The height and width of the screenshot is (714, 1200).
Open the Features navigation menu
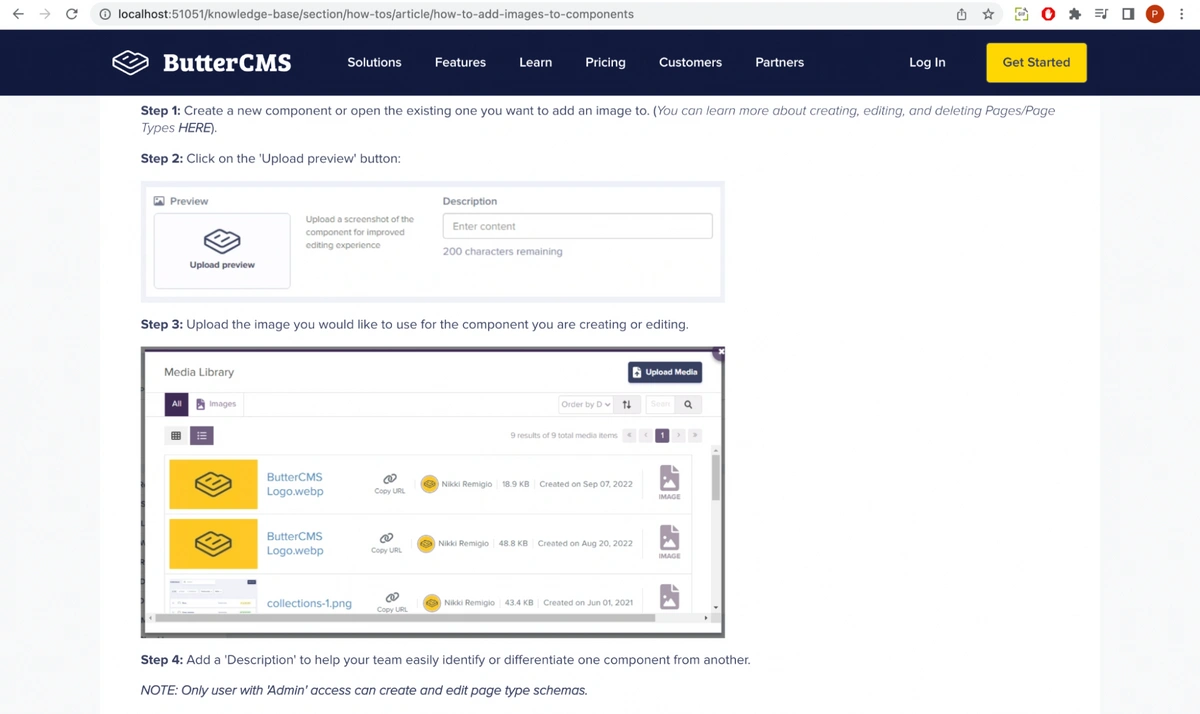pyautogui.click(x=460, y=62)
